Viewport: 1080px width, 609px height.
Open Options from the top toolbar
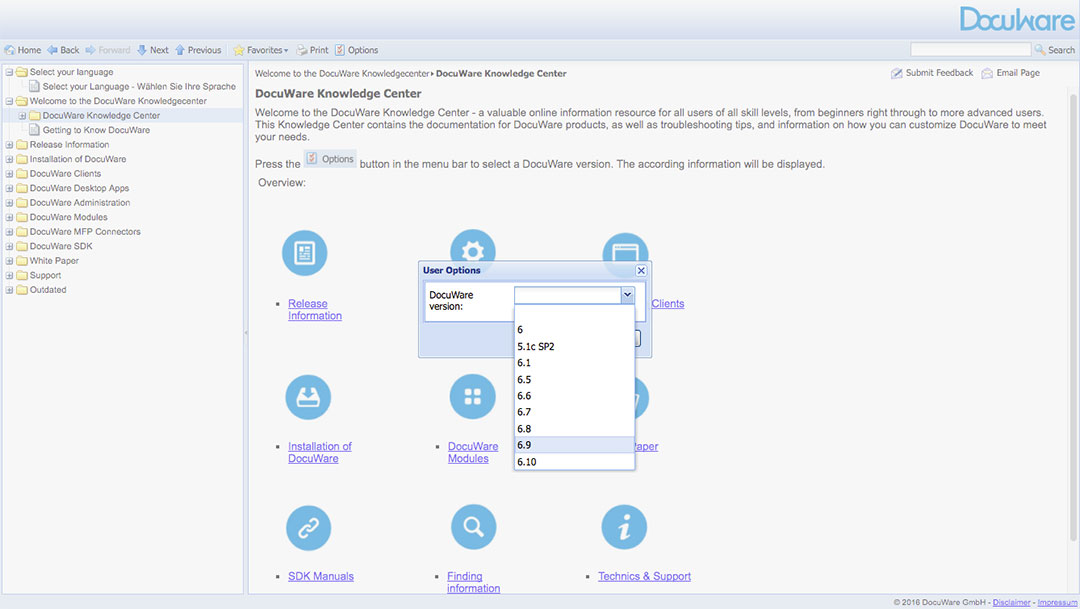point(356,50)
